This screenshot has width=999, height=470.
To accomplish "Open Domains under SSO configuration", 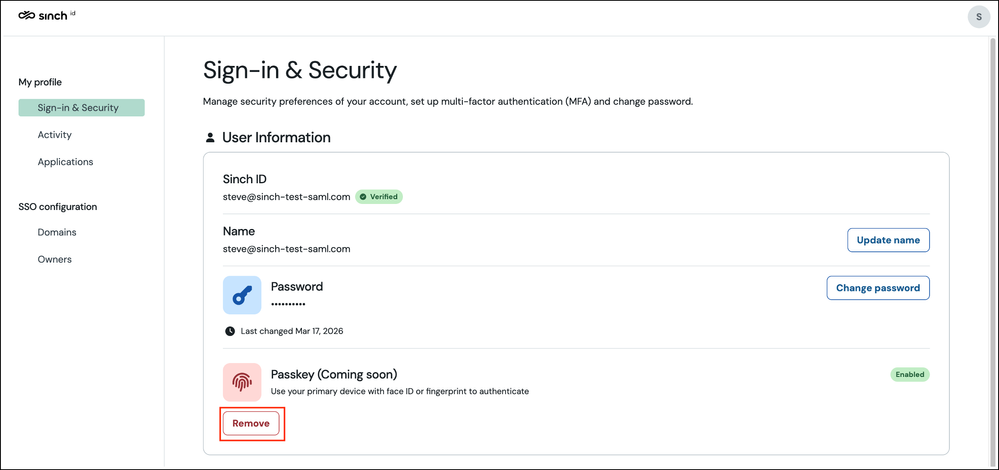I will point(57,232).
